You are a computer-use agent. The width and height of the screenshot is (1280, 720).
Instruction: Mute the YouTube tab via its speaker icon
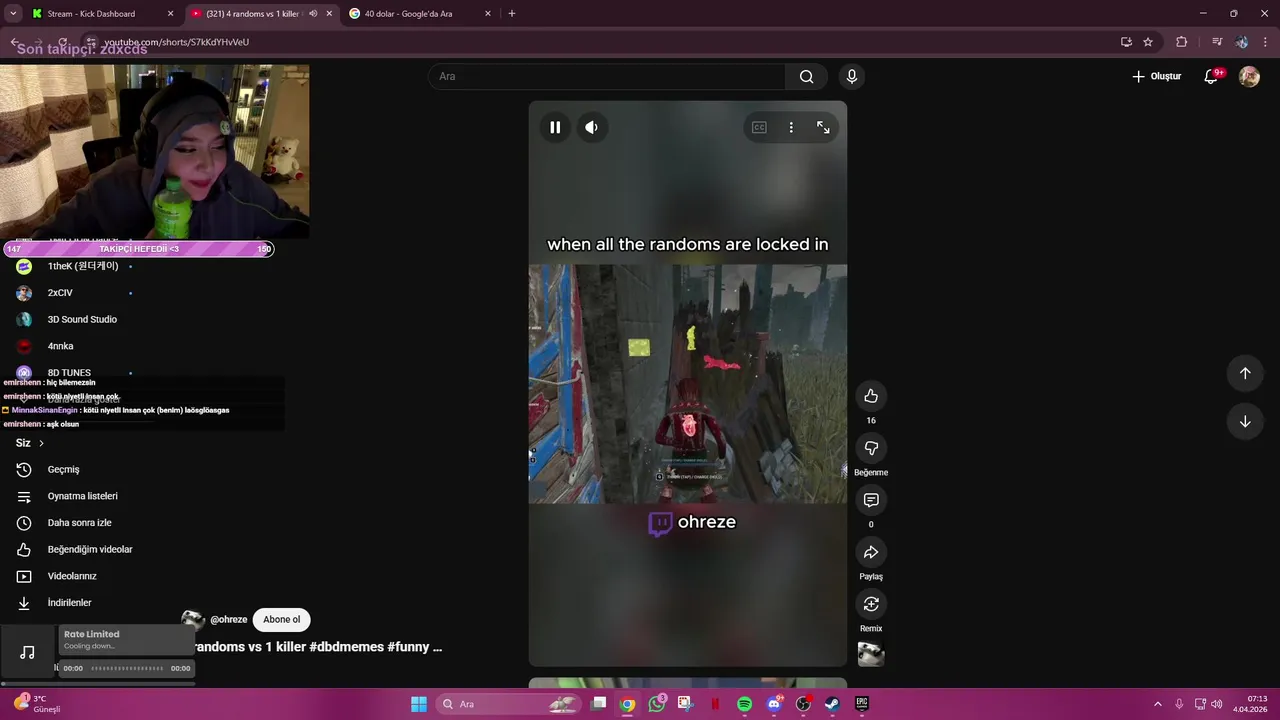pos(313,14)
